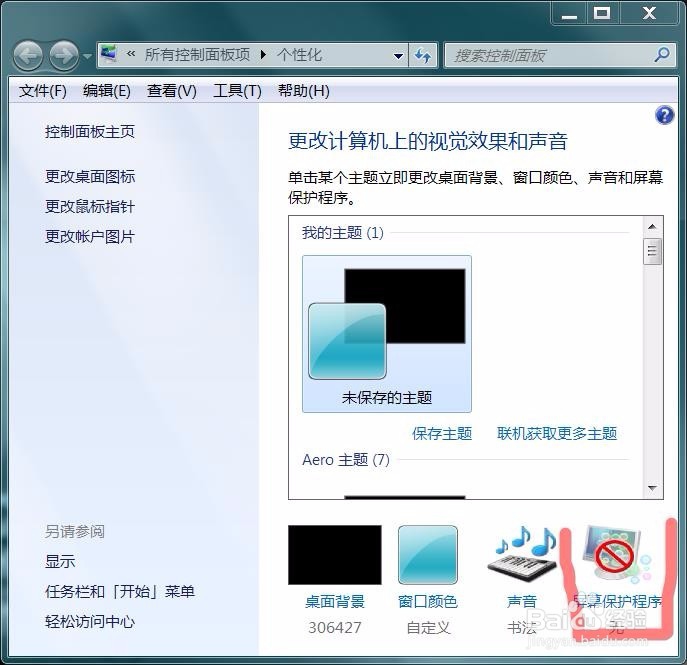Refresh the page with the refresh icon
Screen dimensions: 687x665
(423, 56)
